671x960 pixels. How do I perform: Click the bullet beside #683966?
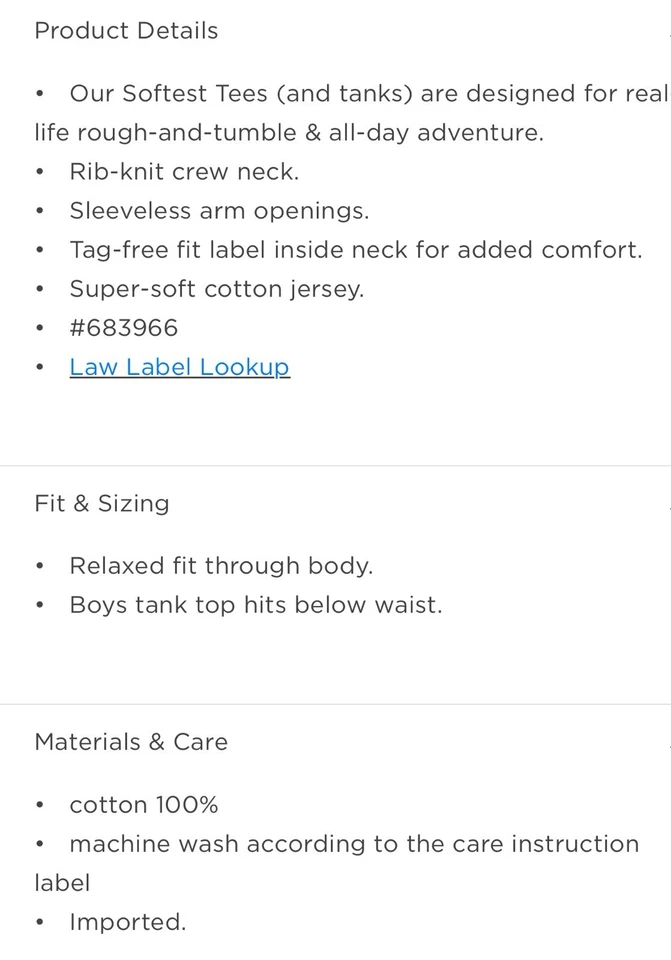click(x=40, y=329)
